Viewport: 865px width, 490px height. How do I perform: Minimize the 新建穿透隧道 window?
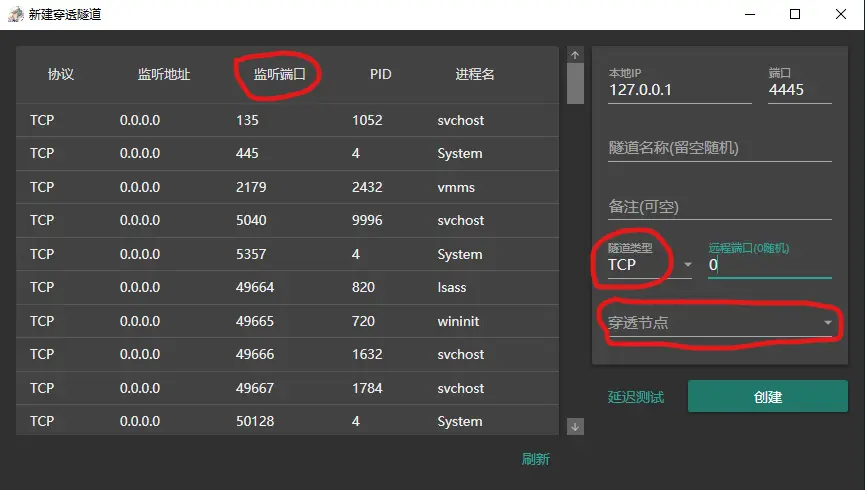[x=750, y=14]
